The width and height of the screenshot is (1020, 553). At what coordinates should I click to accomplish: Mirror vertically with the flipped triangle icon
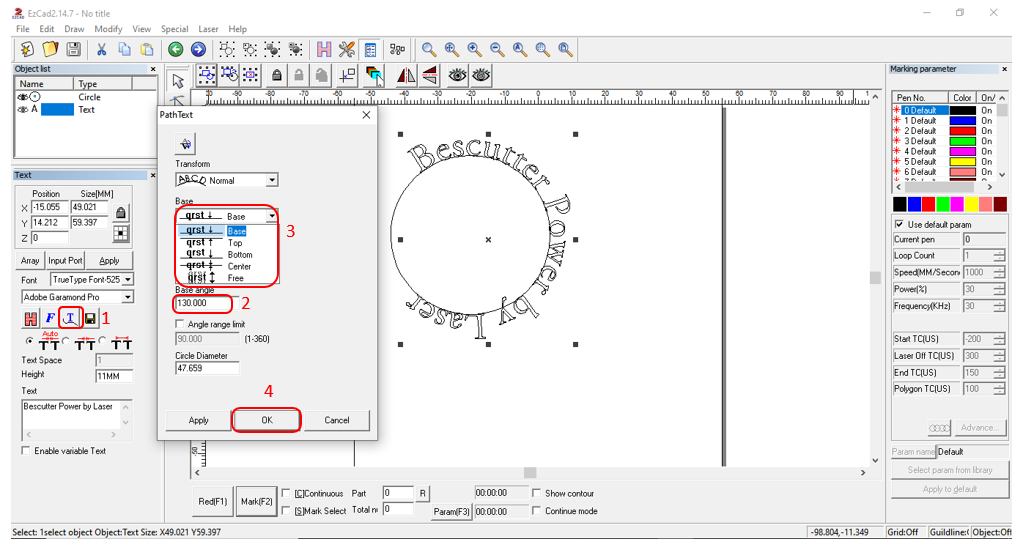429,75
